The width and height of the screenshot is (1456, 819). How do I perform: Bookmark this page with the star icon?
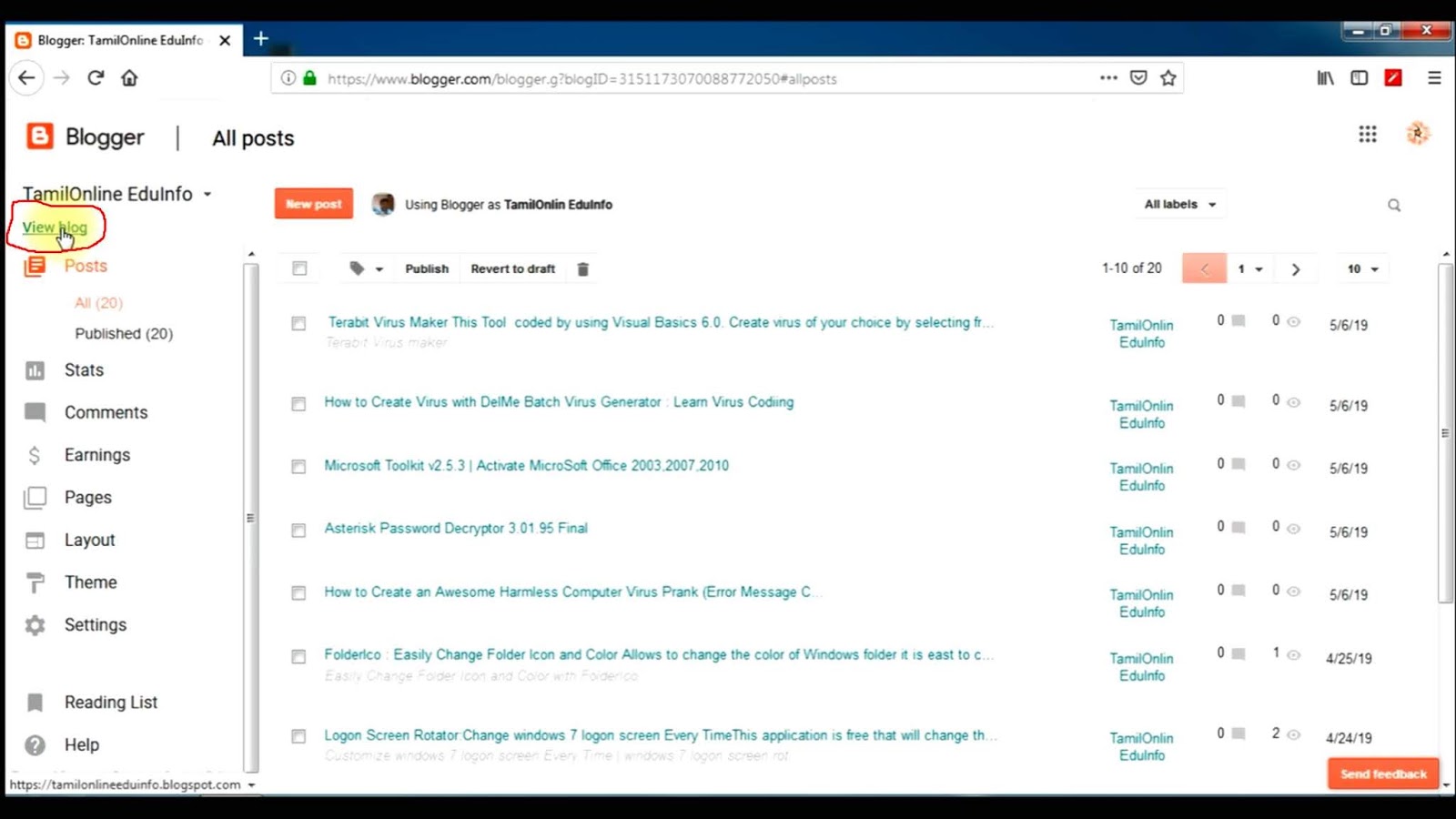point(1168,78)
